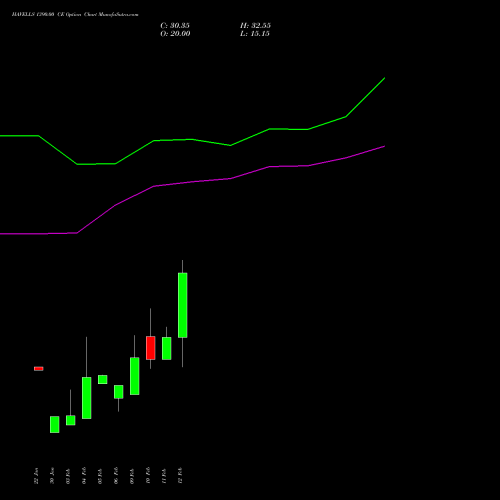Select the green candle for 04 Feb

pos(87,398)
